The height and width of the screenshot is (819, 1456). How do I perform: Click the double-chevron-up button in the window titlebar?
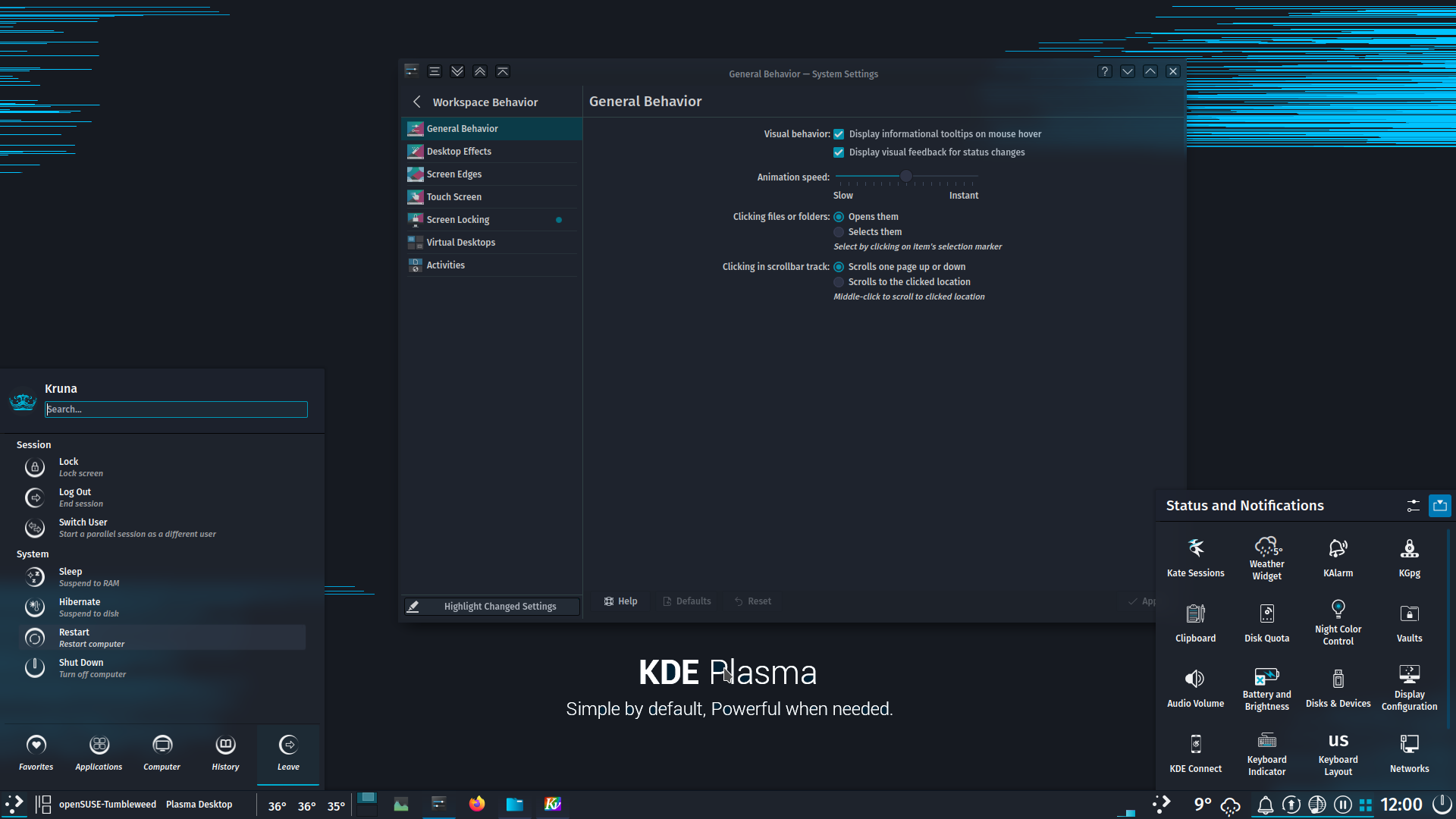pos(480,71)
